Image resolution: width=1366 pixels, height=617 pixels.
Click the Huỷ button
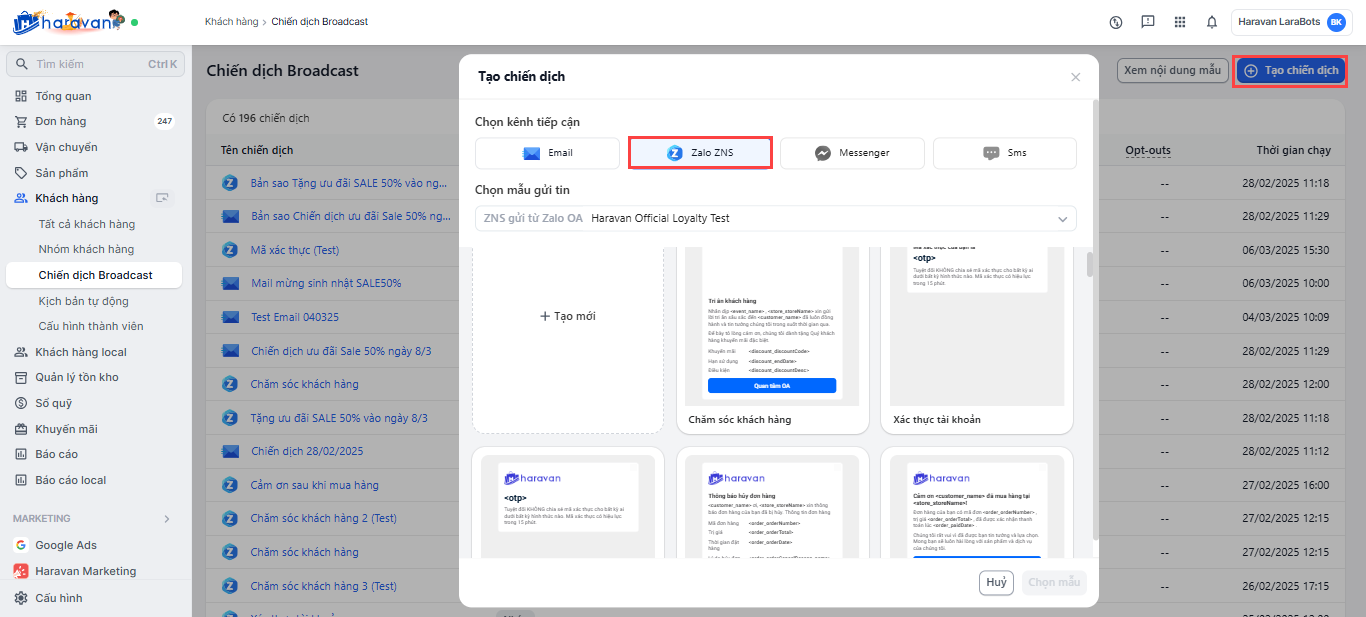(x=996, y=582)
